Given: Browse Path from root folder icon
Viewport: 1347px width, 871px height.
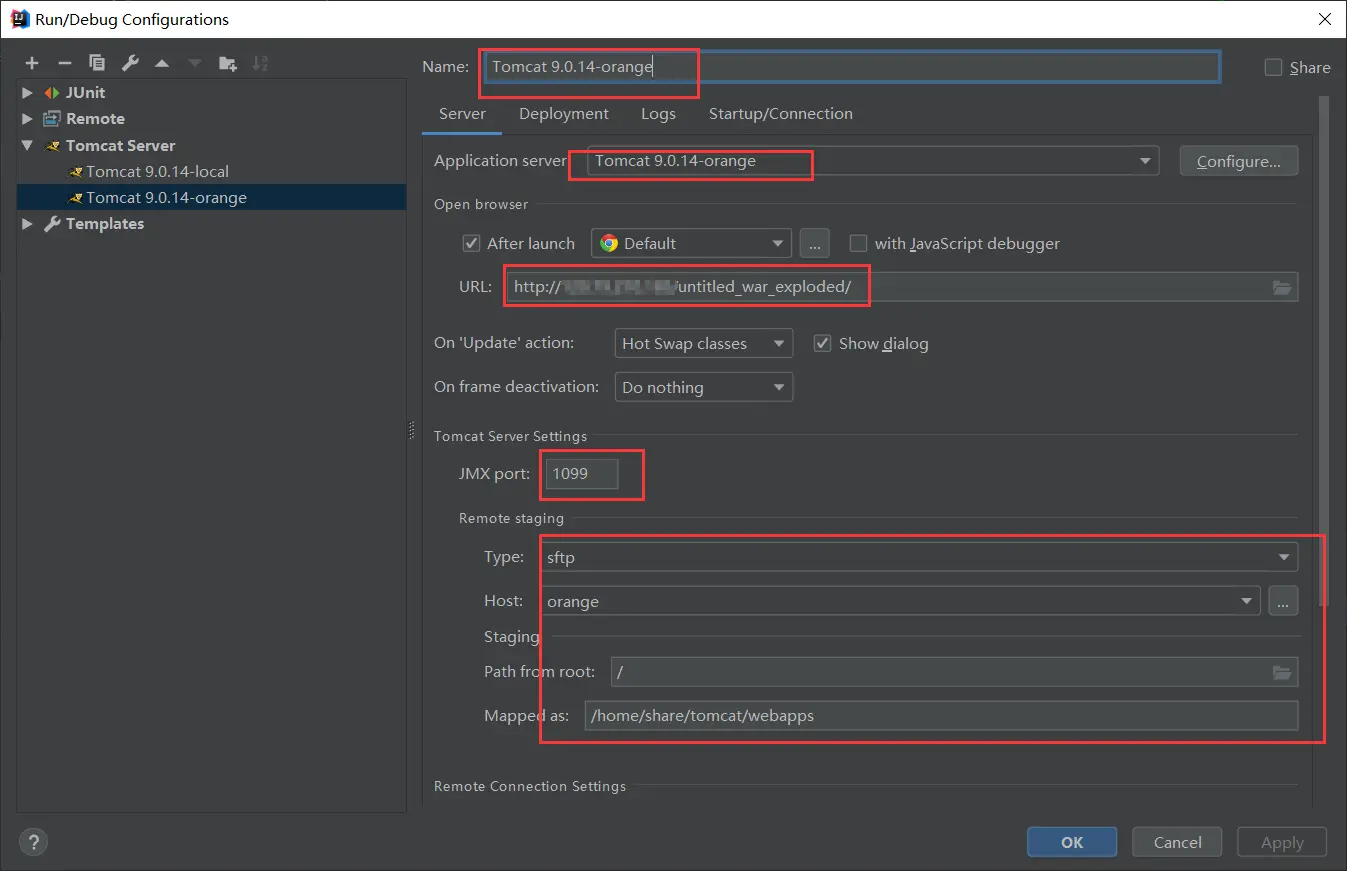Looking at the screenshot, I should click(1282, 672).
